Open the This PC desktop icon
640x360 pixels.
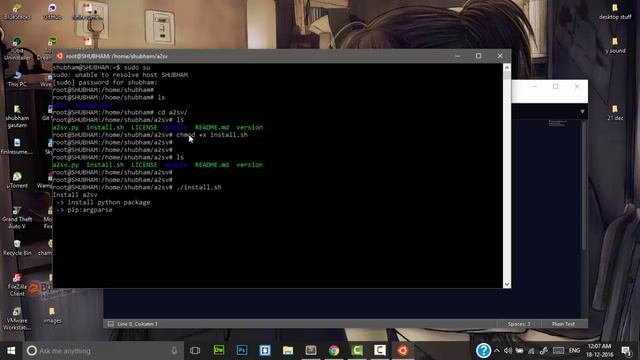tap(17, 79)
